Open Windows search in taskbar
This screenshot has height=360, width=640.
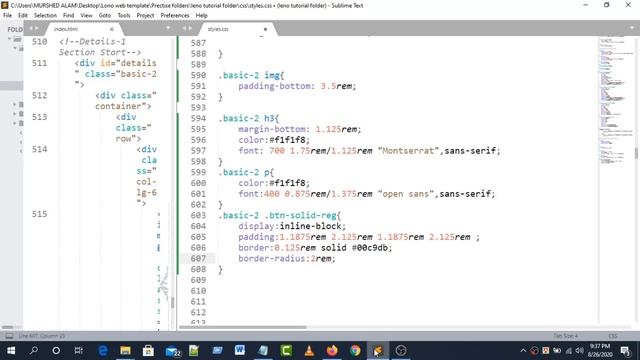click(x=34, y=351)
